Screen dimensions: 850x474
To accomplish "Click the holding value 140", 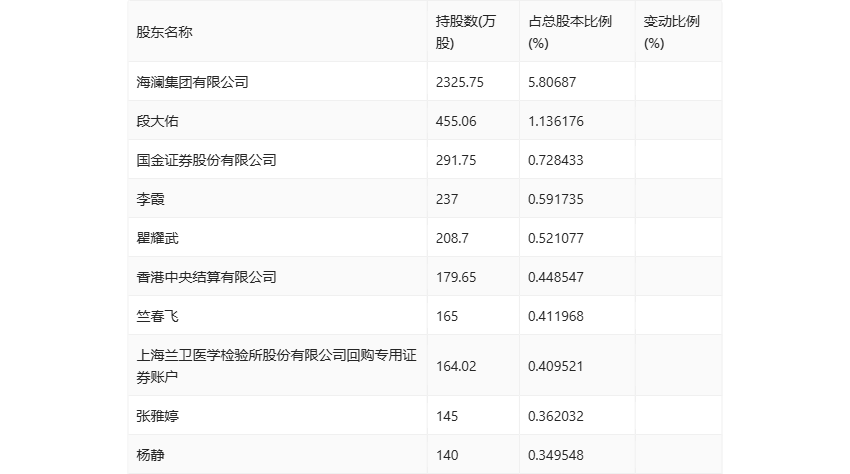I will [x=447, y=455].
